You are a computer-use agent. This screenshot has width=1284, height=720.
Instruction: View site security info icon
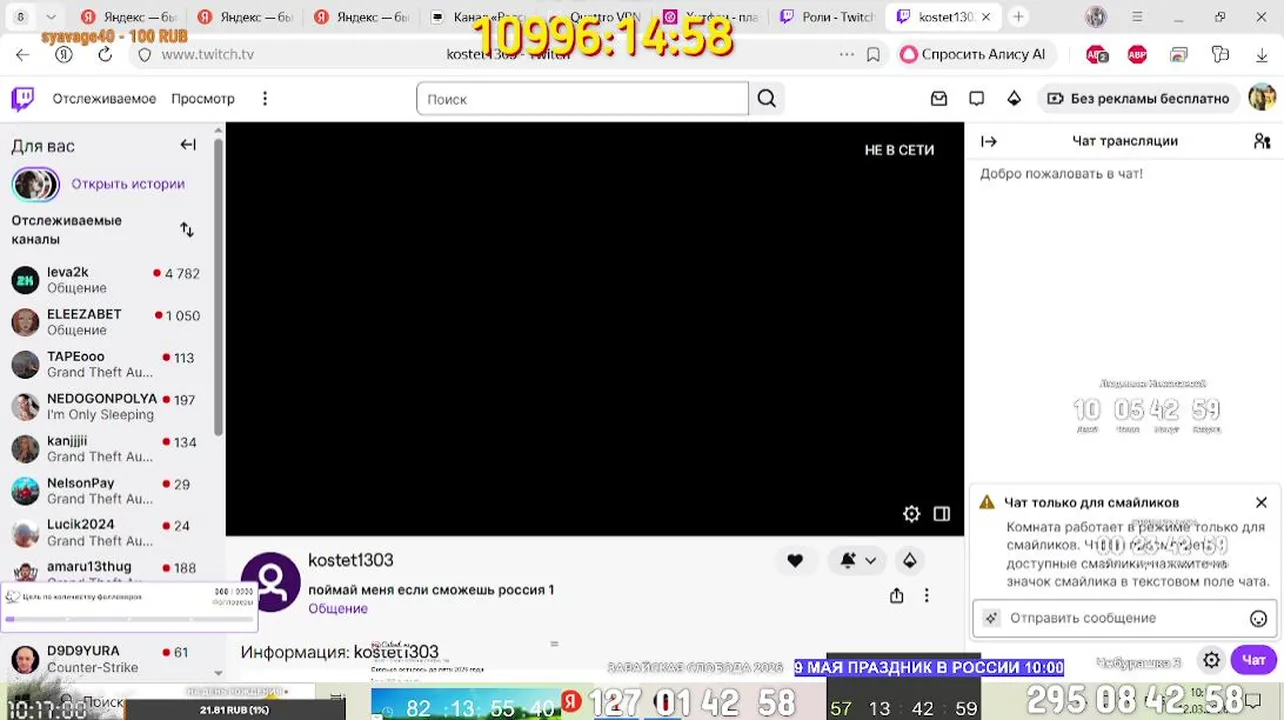click(x=144, y=55)
